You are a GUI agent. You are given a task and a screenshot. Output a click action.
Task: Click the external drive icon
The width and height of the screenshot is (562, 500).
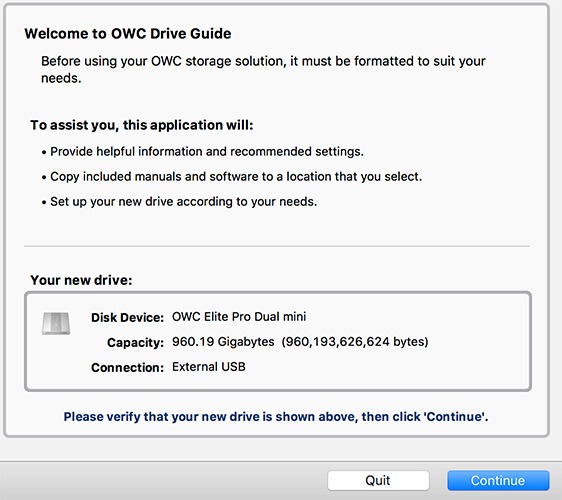coord(56,323)
